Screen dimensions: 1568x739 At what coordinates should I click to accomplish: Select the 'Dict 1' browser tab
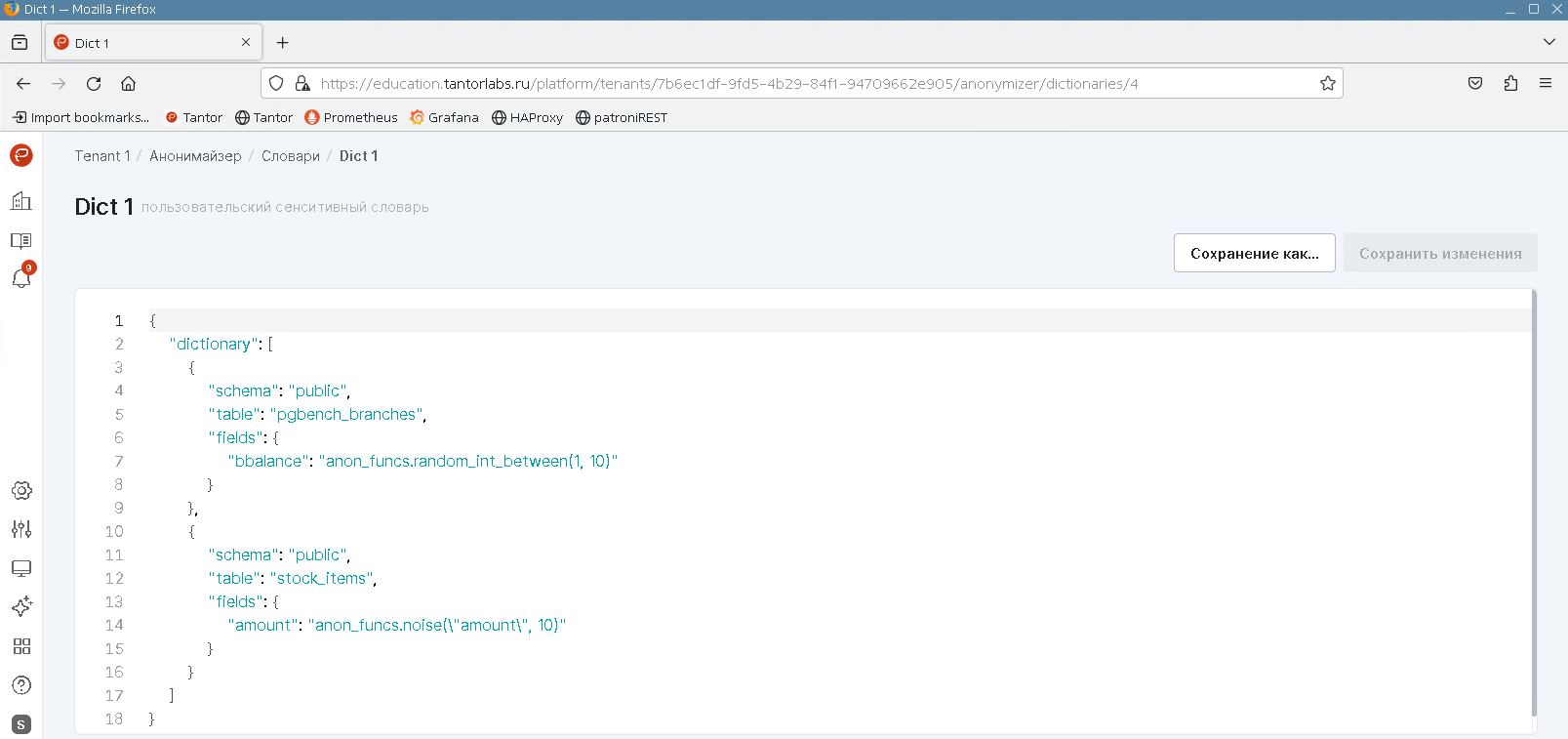[x=146, y=43]
